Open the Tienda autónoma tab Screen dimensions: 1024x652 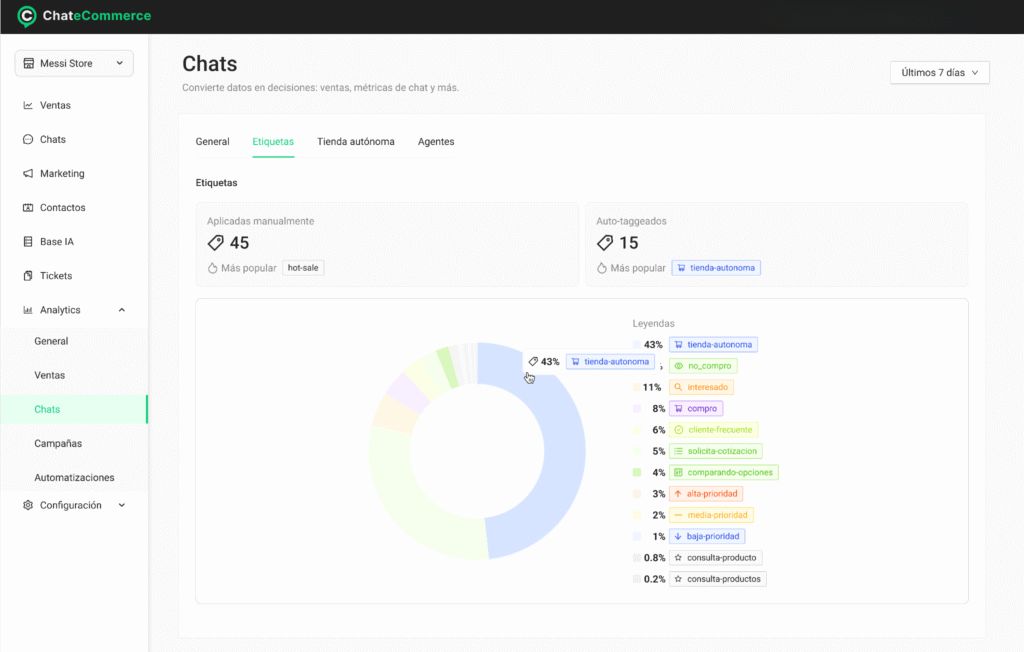tap(355, 141)
